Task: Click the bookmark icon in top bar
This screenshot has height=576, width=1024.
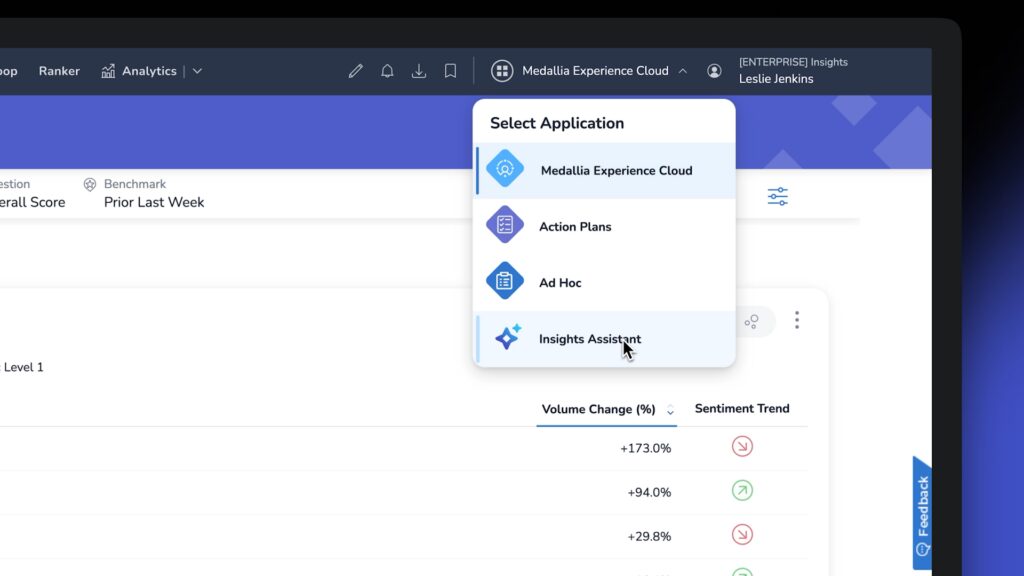Action: click(x=451, y=71)
